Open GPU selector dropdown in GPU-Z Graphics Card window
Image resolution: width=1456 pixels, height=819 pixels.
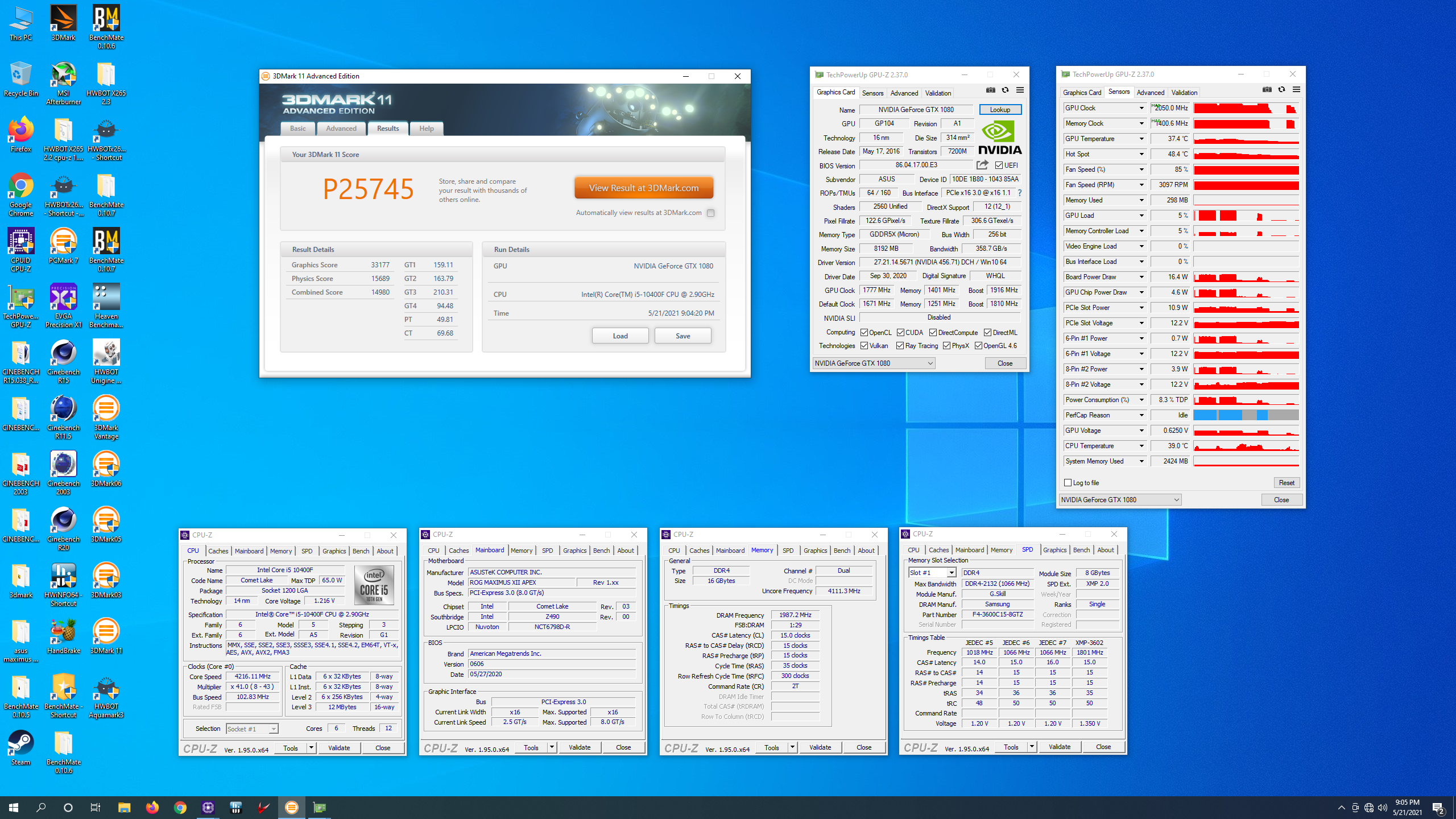(x=874, y=363)
